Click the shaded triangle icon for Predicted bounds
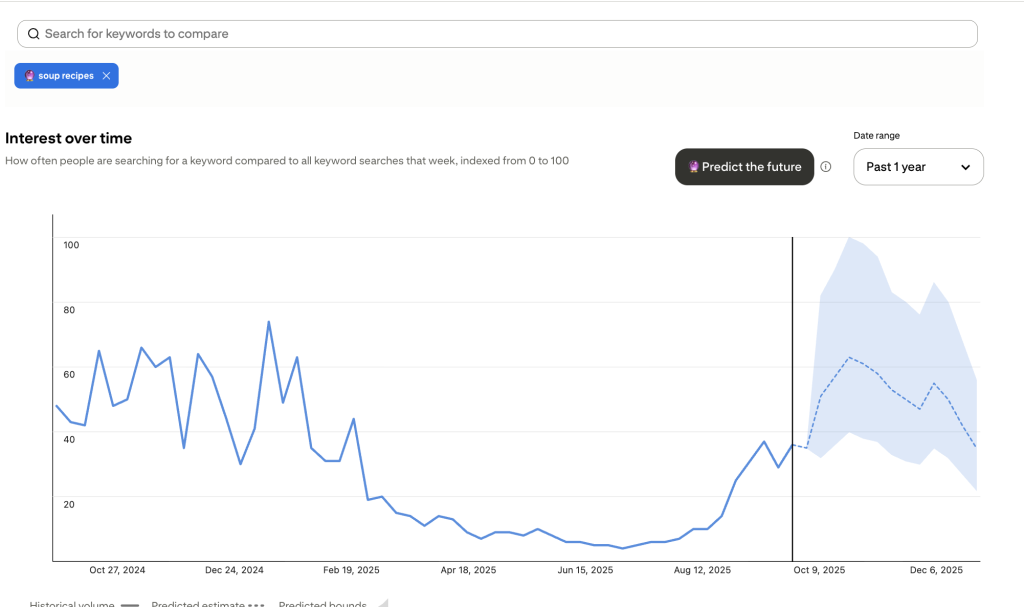The height and width of the screenshot is (607, 1024). [x=382, y=602]
